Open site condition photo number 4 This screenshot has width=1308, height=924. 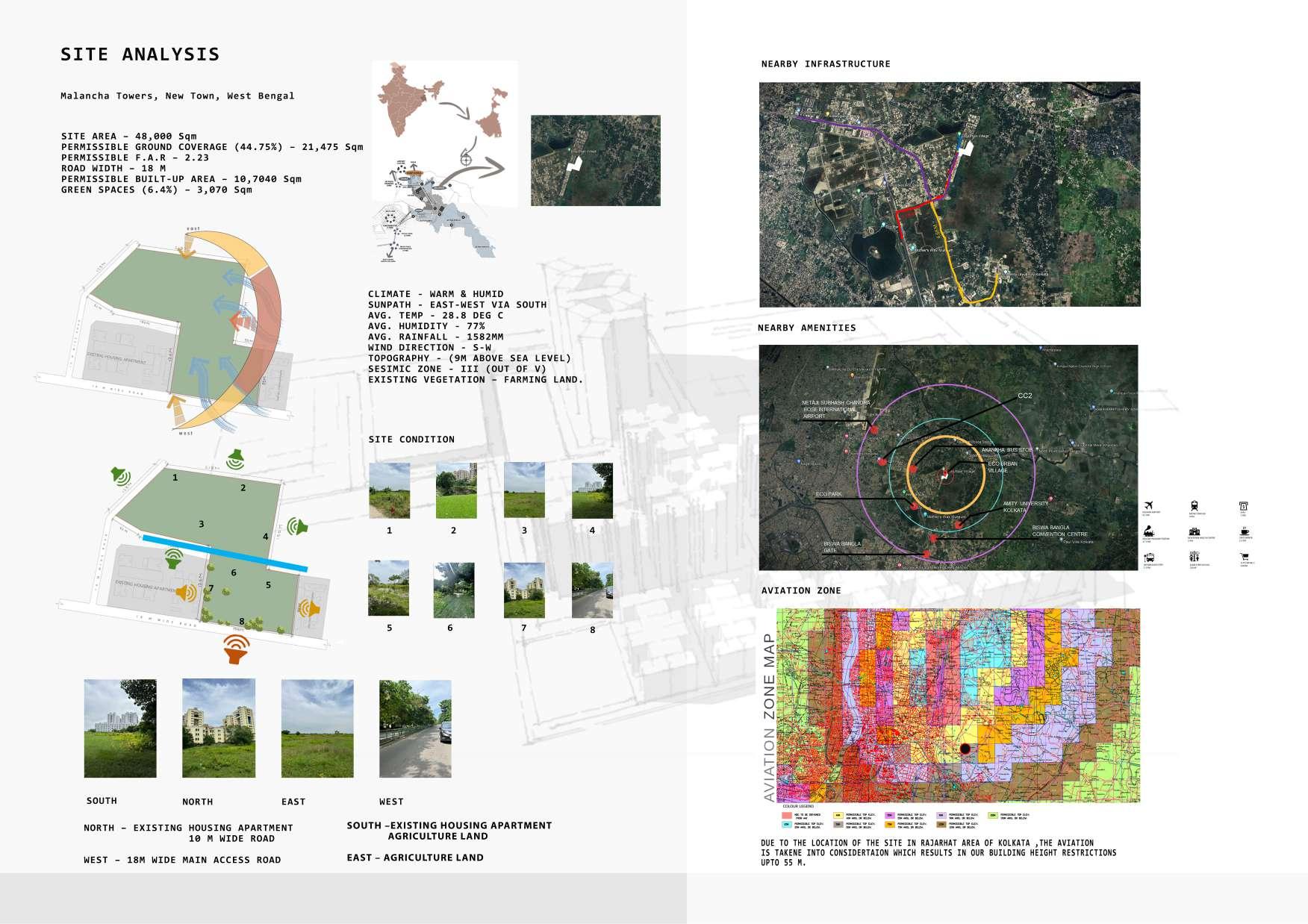592,490
